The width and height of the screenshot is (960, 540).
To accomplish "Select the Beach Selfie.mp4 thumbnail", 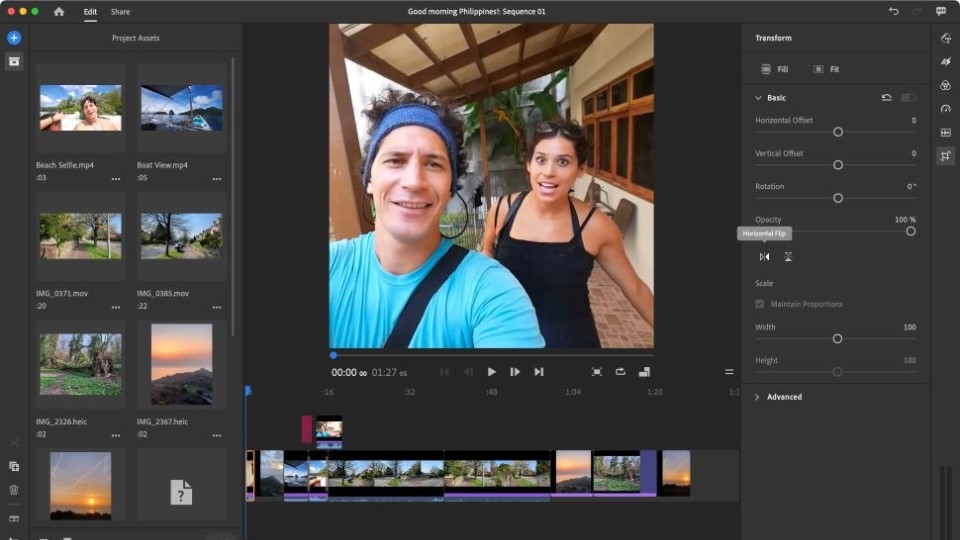I will click(x=80, y=108).
